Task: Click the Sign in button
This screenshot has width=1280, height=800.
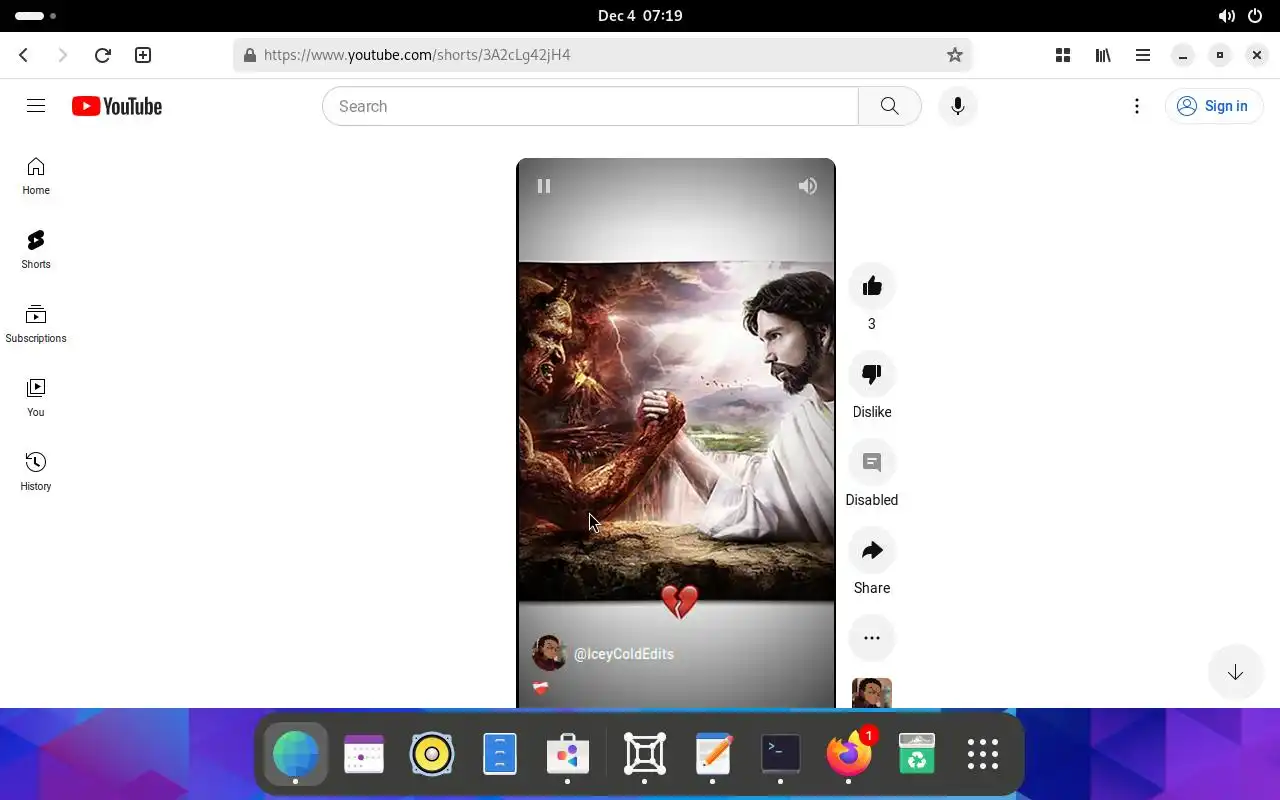Action: click(1214, 106)
